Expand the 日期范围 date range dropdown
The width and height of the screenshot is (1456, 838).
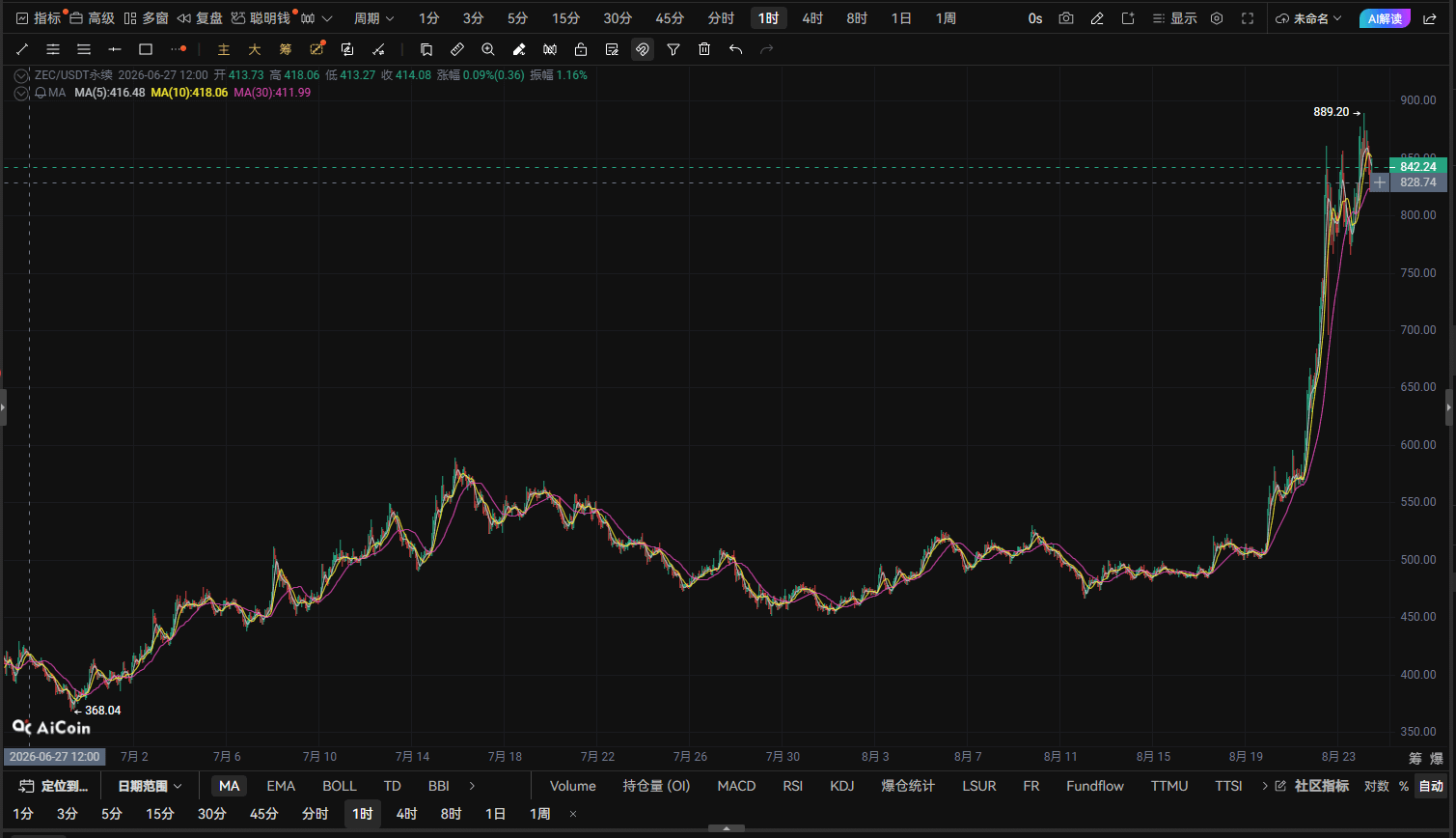click(150, 786)
